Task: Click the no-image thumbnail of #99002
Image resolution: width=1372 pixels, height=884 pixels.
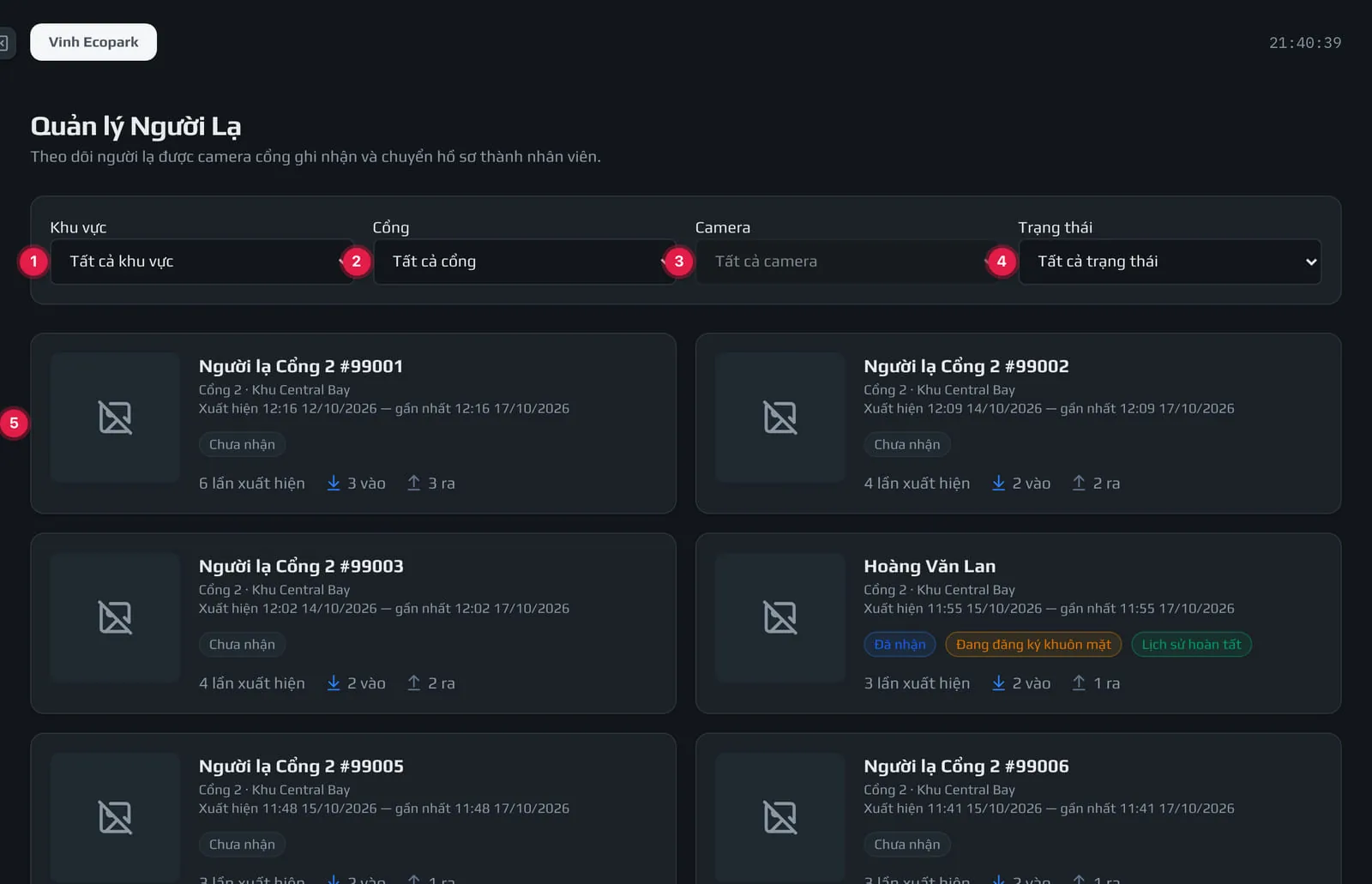Action: tap(780, 418)
